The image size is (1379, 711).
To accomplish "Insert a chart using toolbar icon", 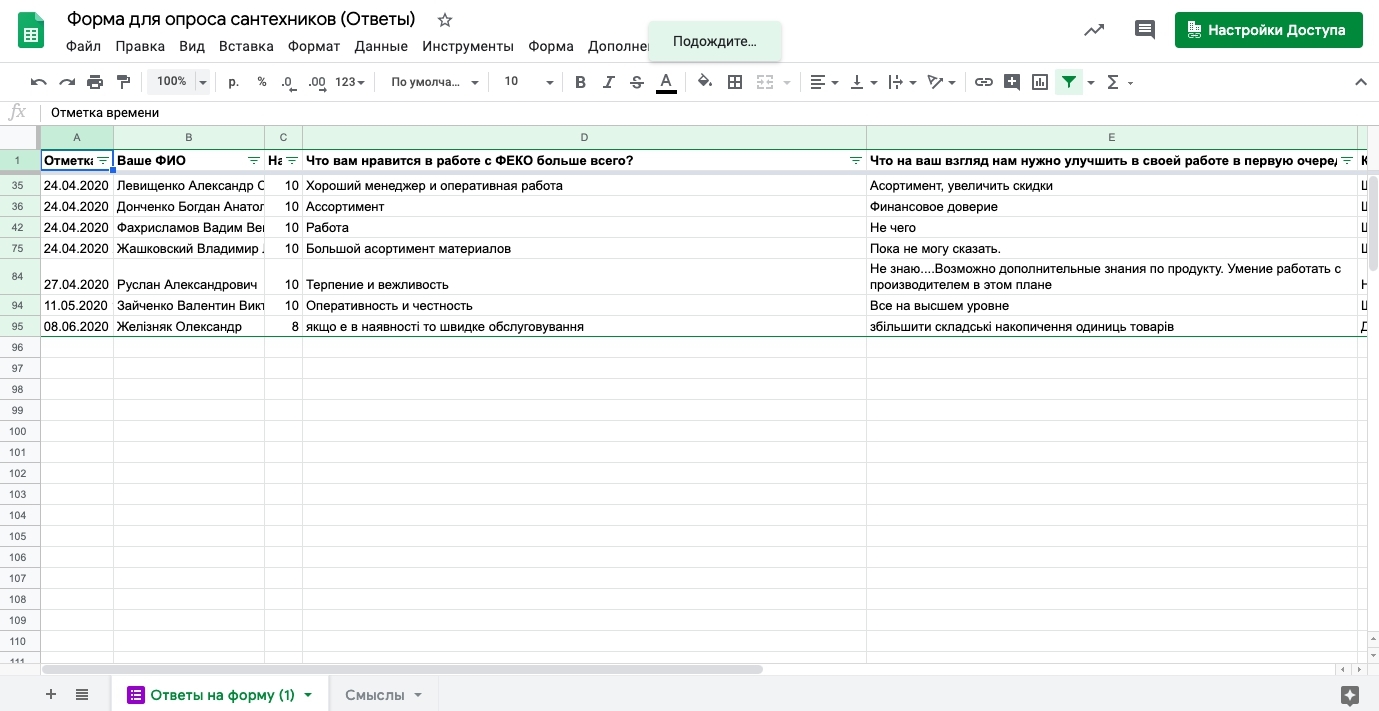I will 1040,82.
